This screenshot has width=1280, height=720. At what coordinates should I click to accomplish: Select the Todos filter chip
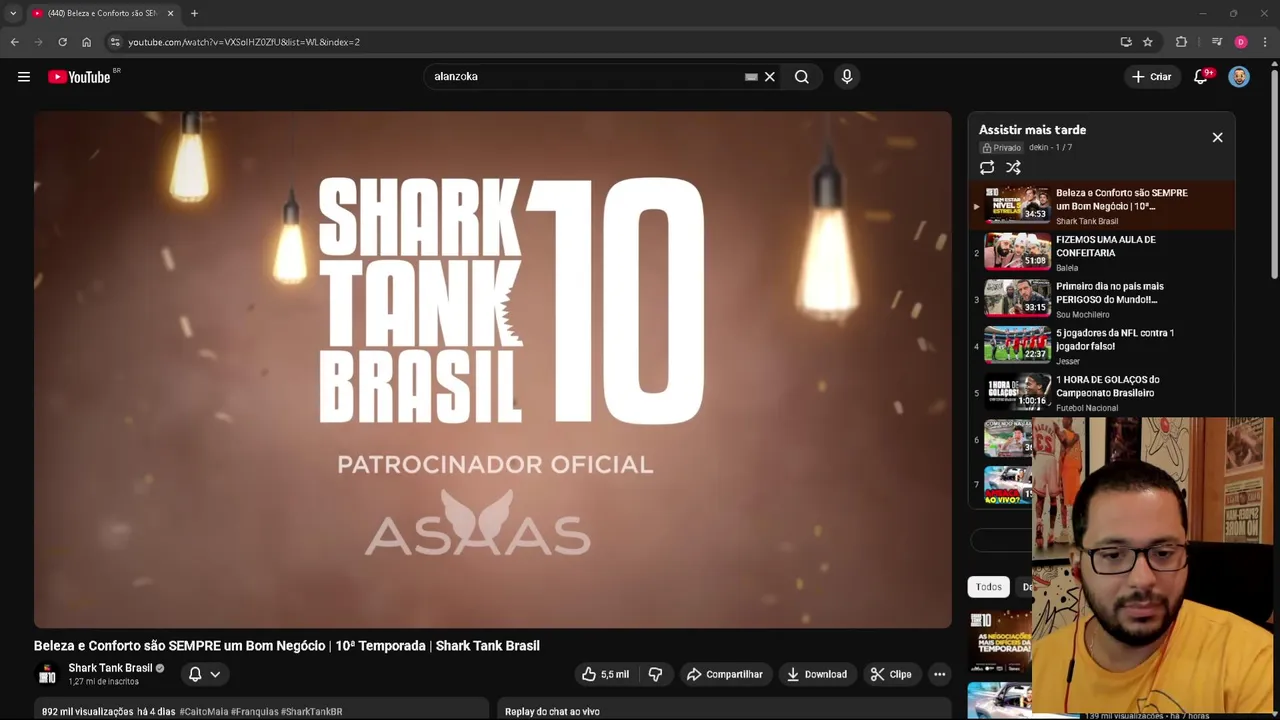coord(989,587)
